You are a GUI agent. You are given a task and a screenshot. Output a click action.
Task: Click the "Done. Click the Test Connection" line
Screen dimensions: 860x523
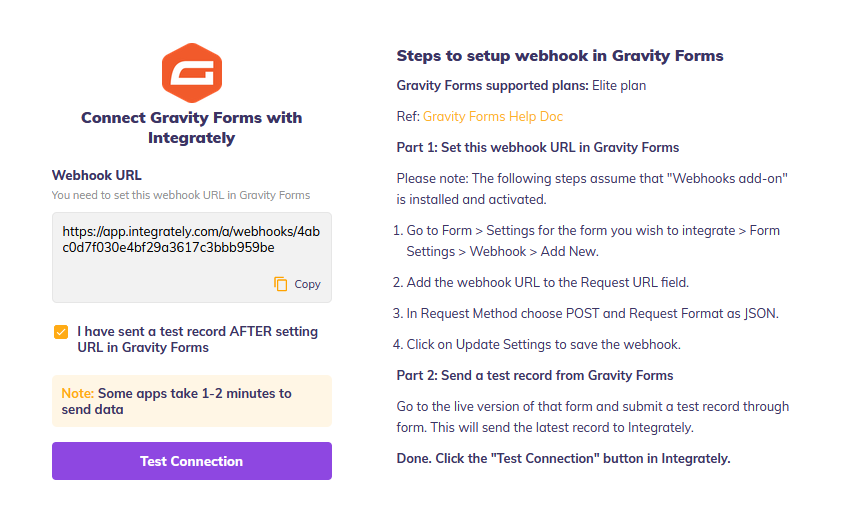pos(563,459)
